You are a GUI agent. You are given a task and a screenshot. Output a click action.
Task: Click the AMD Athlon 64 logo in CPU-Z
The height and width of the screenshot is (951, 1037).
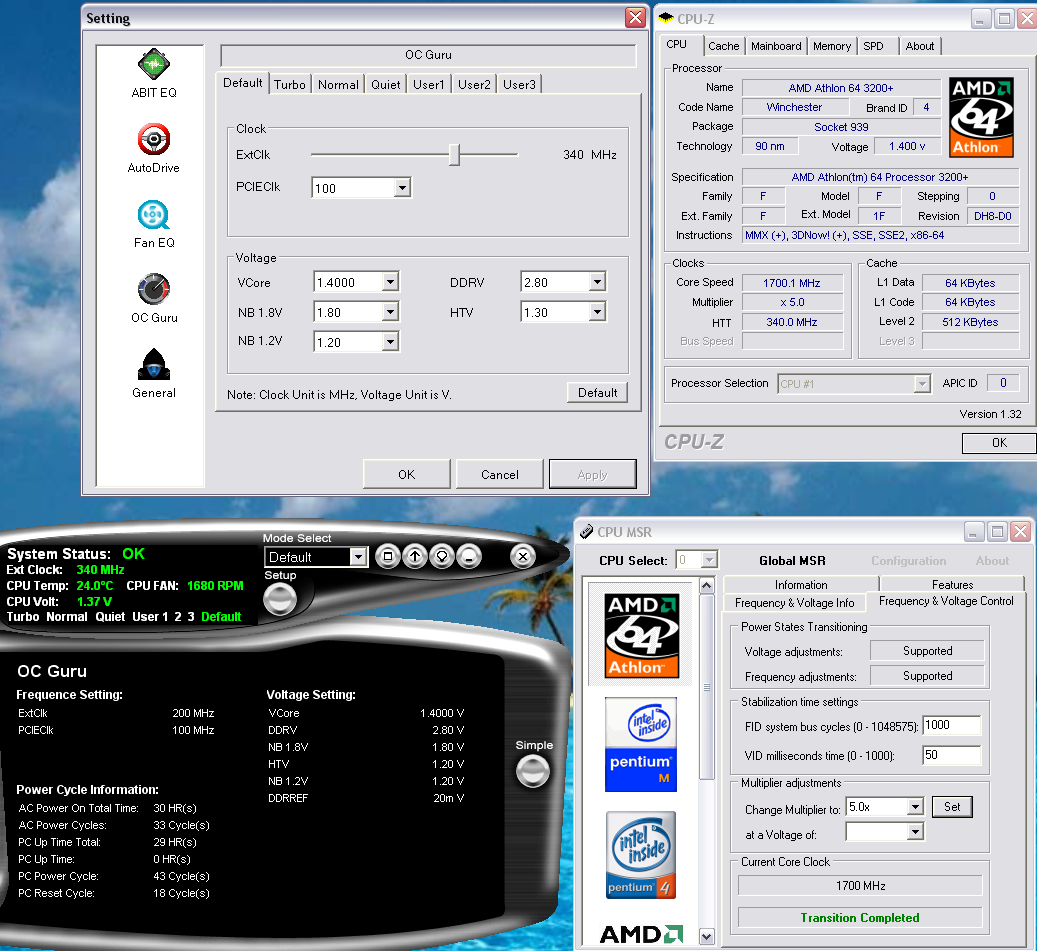(981, 117)
